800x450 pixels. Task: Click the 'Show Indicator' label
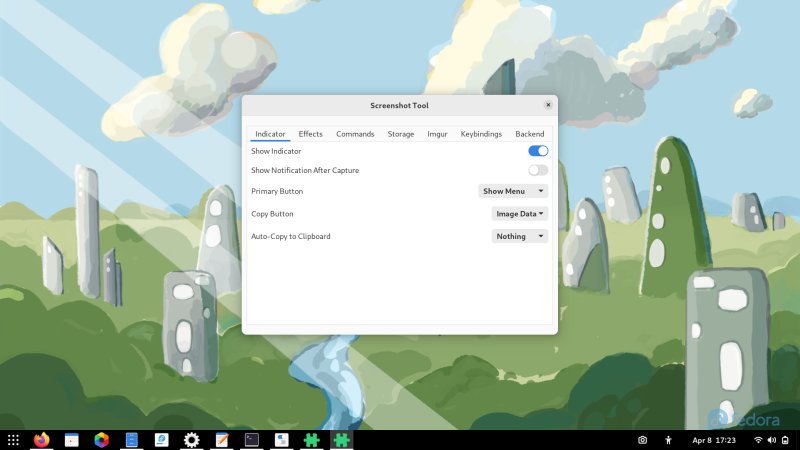(x=276, y=151)
